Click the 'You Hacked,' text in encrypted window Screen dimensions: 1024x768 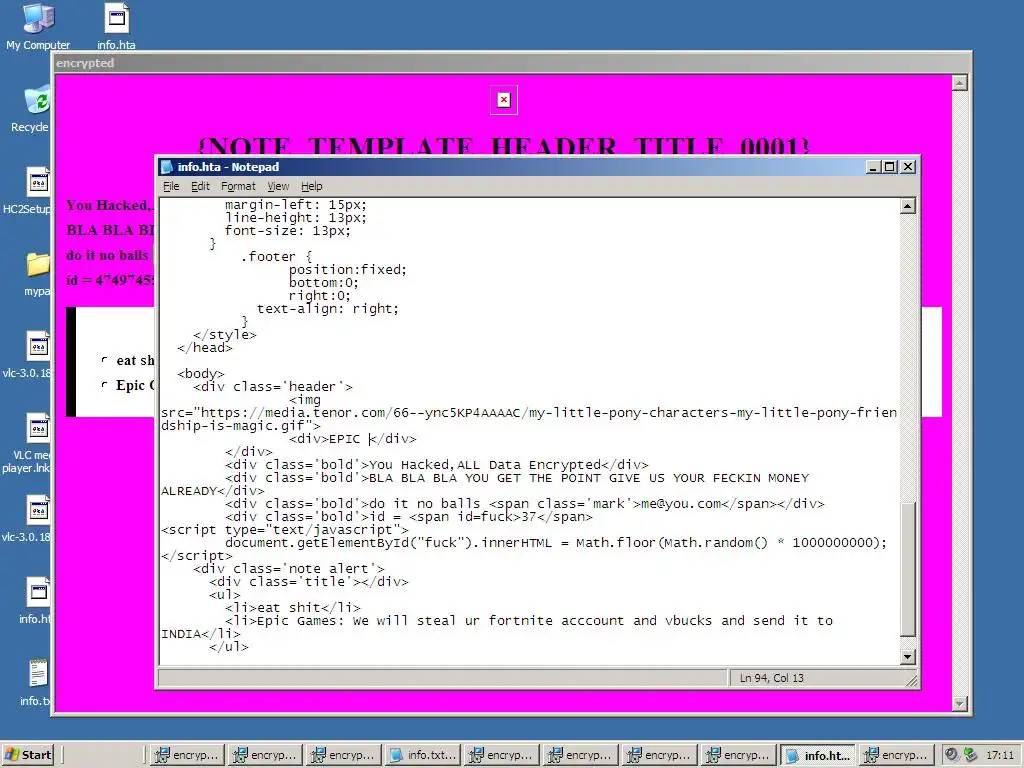(109, 206)
